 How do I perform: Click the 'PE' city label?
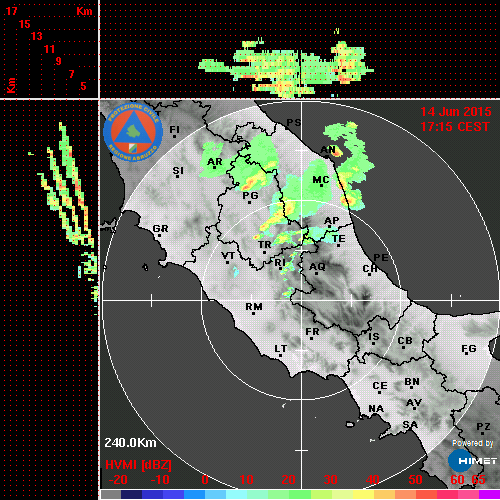coord(381,258)
